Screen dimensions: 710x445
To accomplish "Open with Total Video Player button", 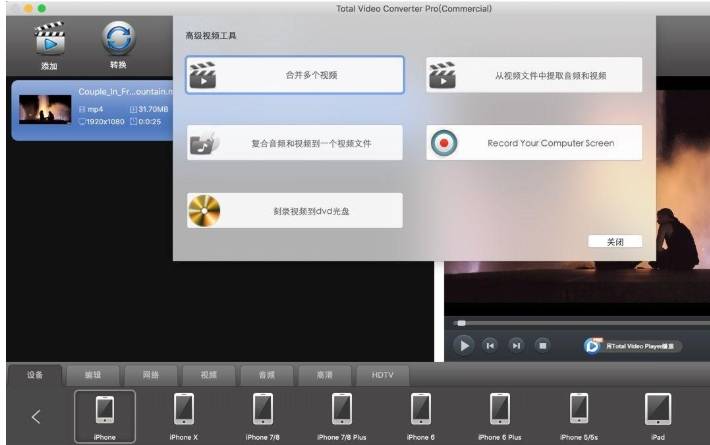I will tap(633, 346).
